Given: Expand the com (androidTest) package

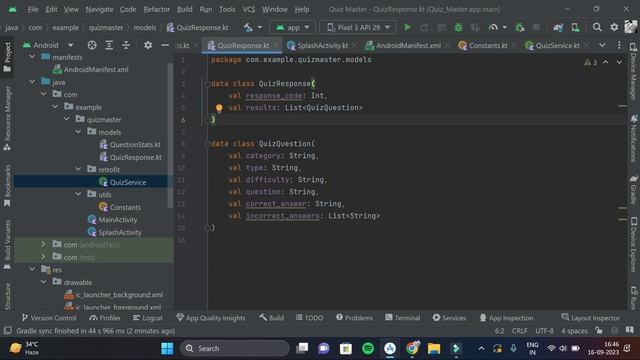Looking at the screenshot, I should click(44, 244).
